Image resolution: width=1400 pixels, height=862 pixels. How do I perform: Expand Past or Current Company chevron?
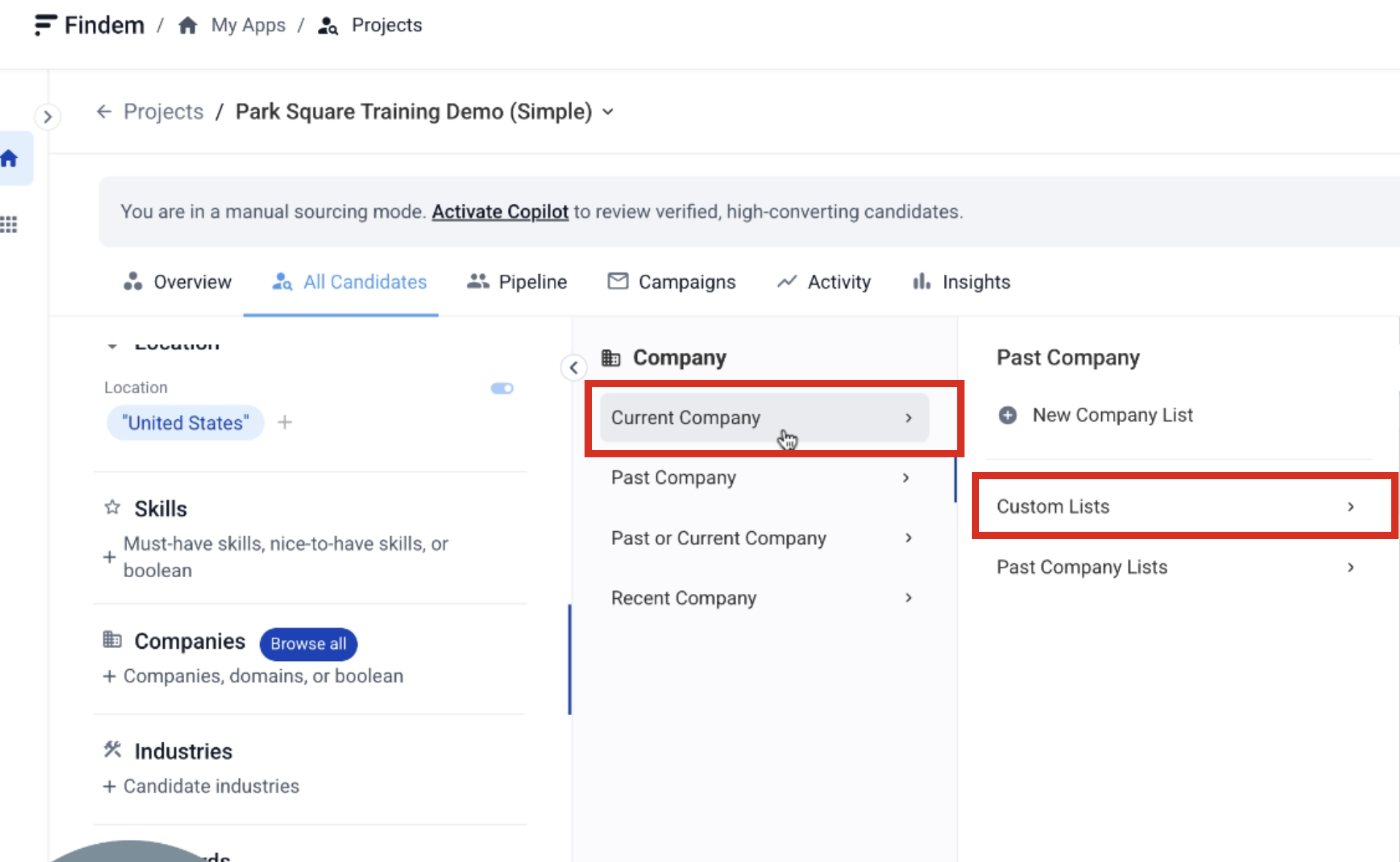pyautogui.click(x=908, y=538)
